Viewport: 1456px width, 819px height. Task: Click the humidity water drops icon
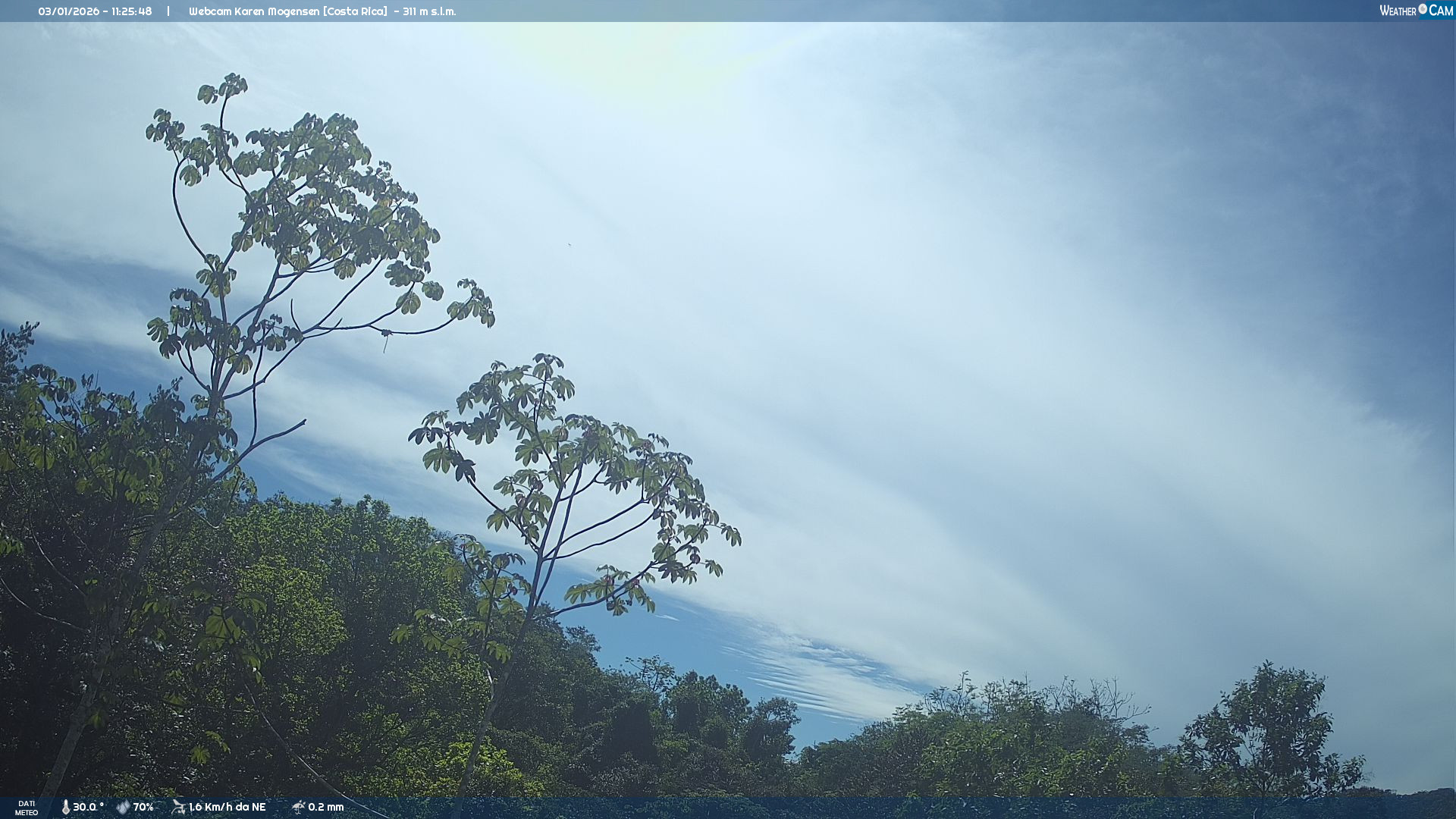123,807
